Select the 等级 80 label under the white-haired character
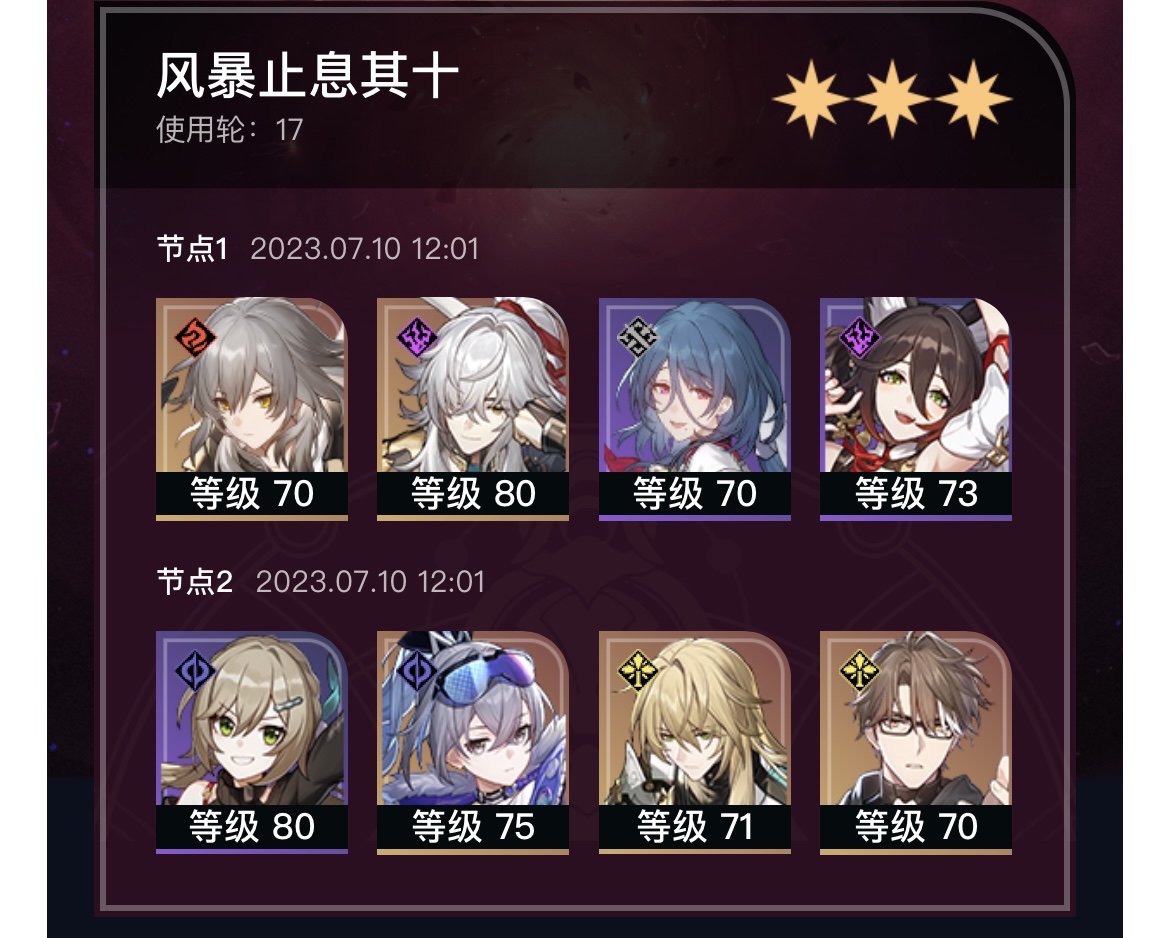This screenshot has height=938, width=1170. [x=473, y=494]
